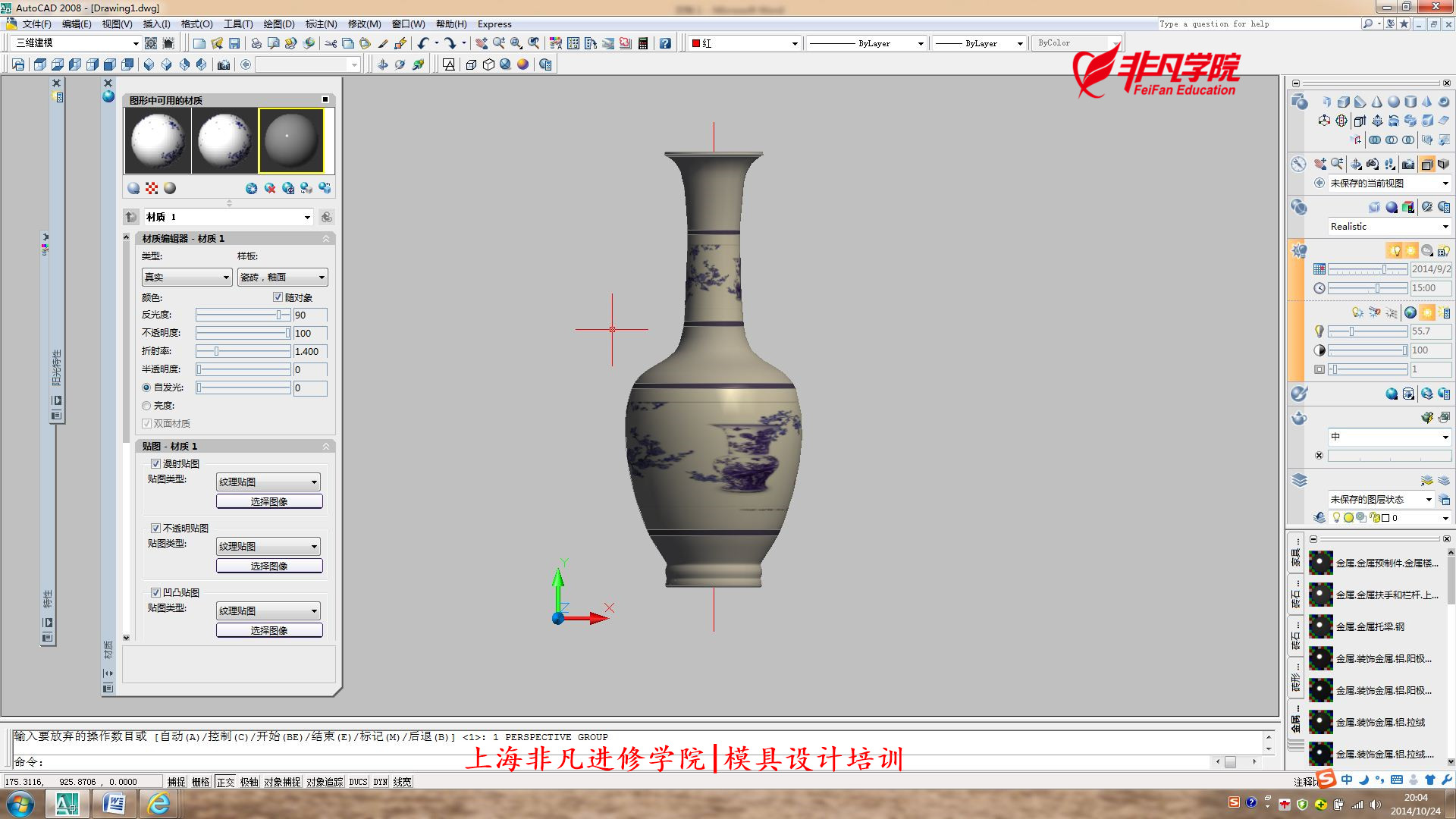The height and width of the screenshot is (819, 1456).
Task: Toggle 对象捕捉 osnap in status bar
Action: tap(282, 782)
